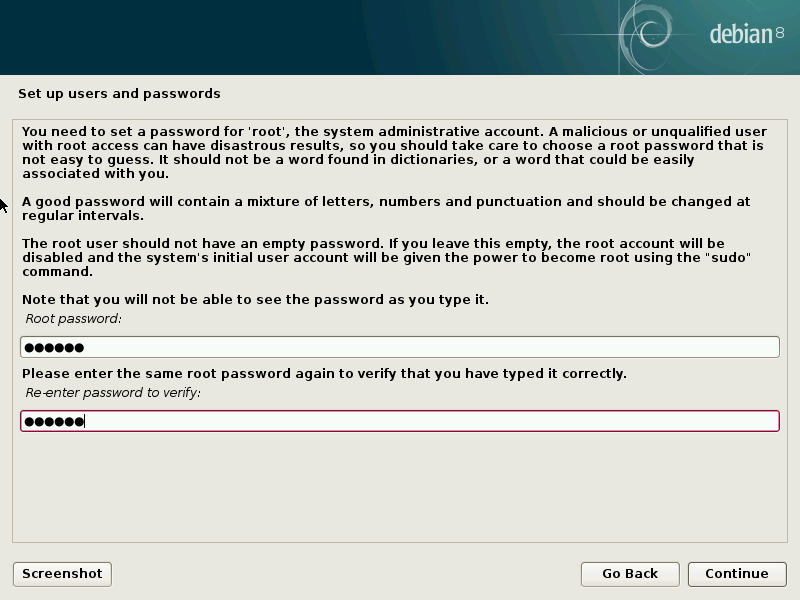This screenshot has height=600, width=800.
Task: Click the quoted "sudo" word in the description
Action: tap(729, 258)
